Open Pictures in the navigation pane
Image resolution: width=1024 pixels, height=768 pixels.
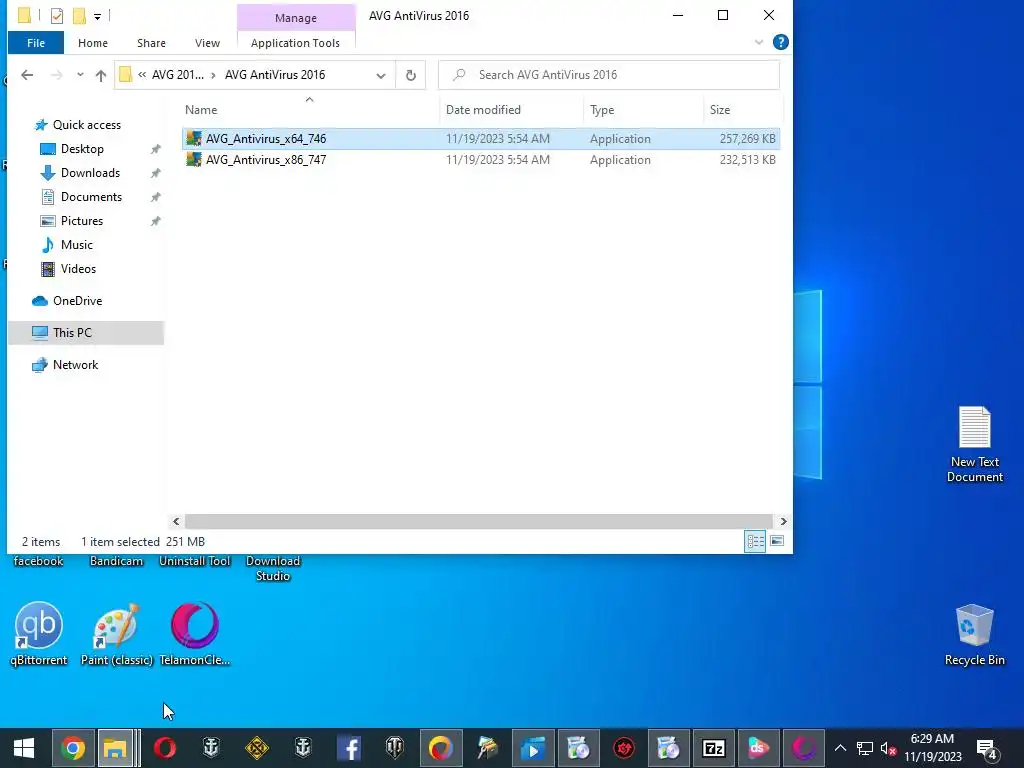click(82, 221)
